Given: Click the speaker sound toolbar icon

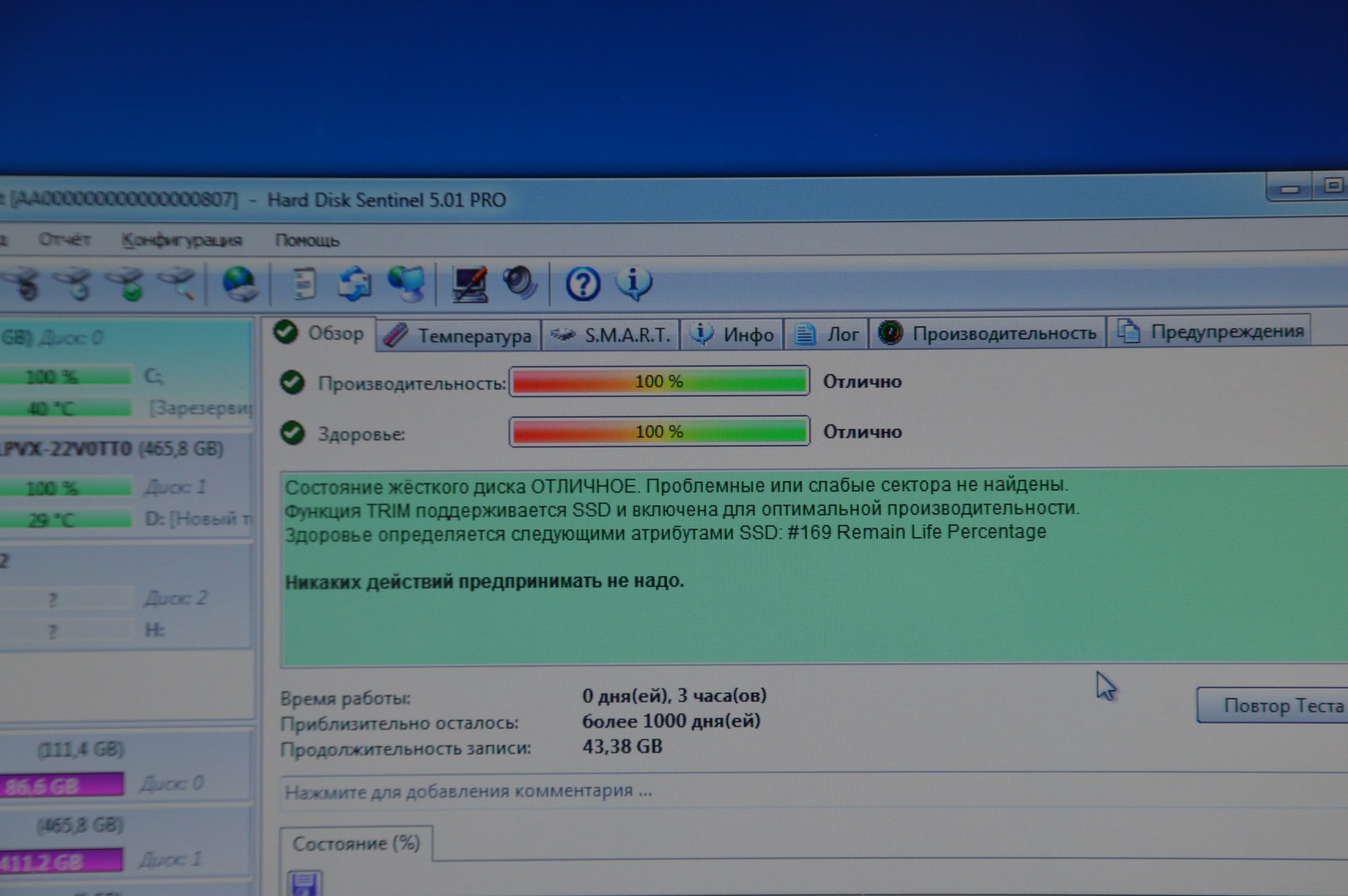Looking at the screenshot, I should click(520, 283).
